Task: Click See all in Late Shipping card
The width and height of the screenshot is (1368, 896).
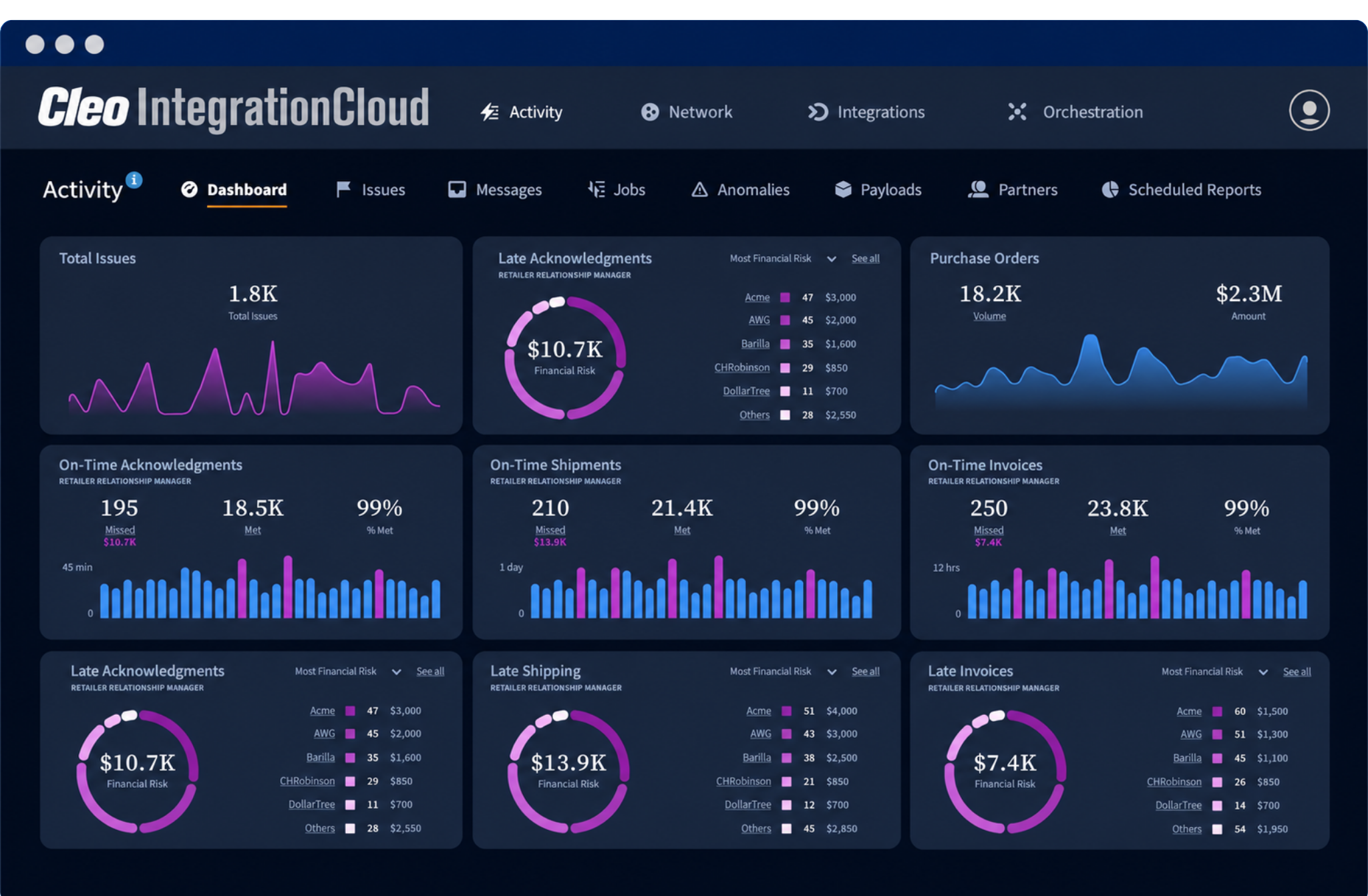Action: tap(865, 671)
